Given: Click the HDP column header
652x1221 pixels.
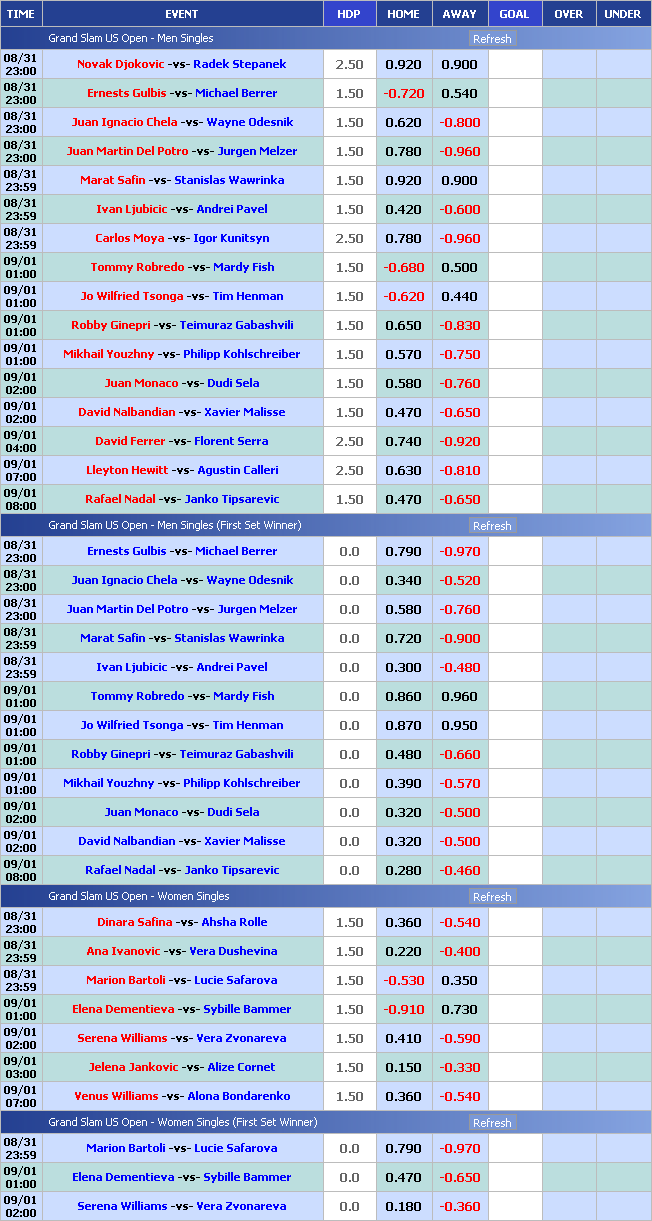Looking at the screenshot, I should click(349, 14).
